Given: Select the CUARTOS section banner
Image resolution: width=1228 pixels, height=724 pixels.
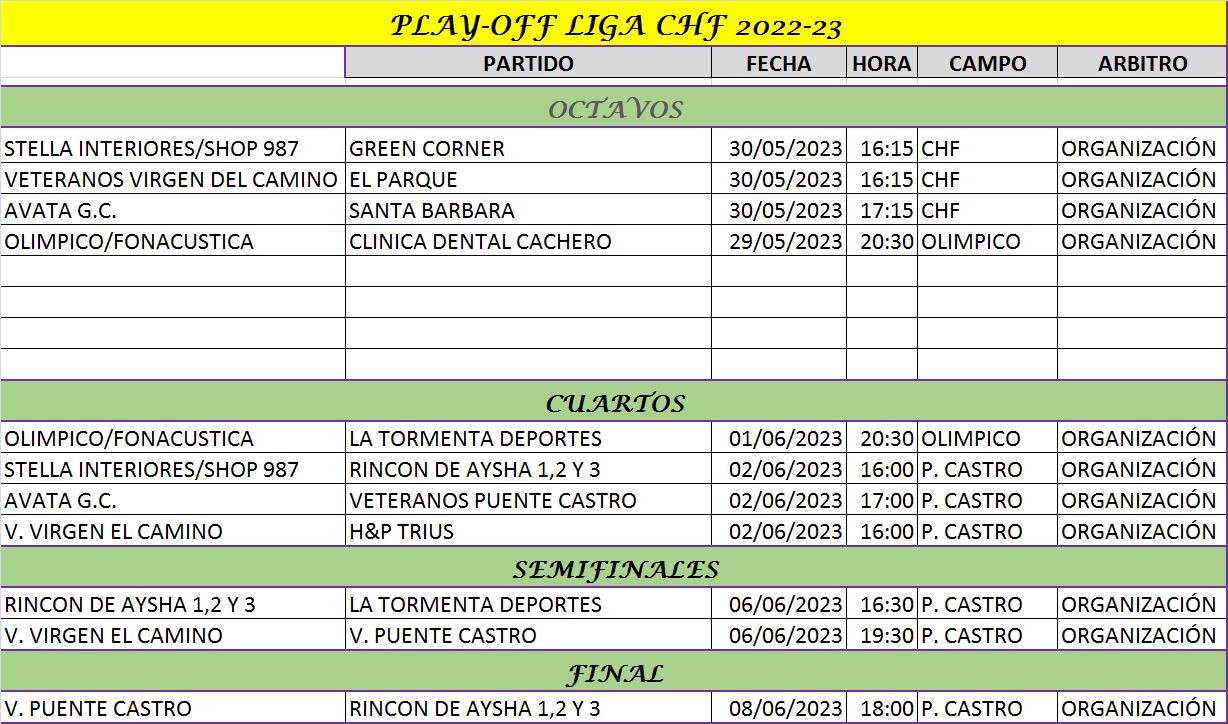Looking at the screenshot, I should point(614,402).
